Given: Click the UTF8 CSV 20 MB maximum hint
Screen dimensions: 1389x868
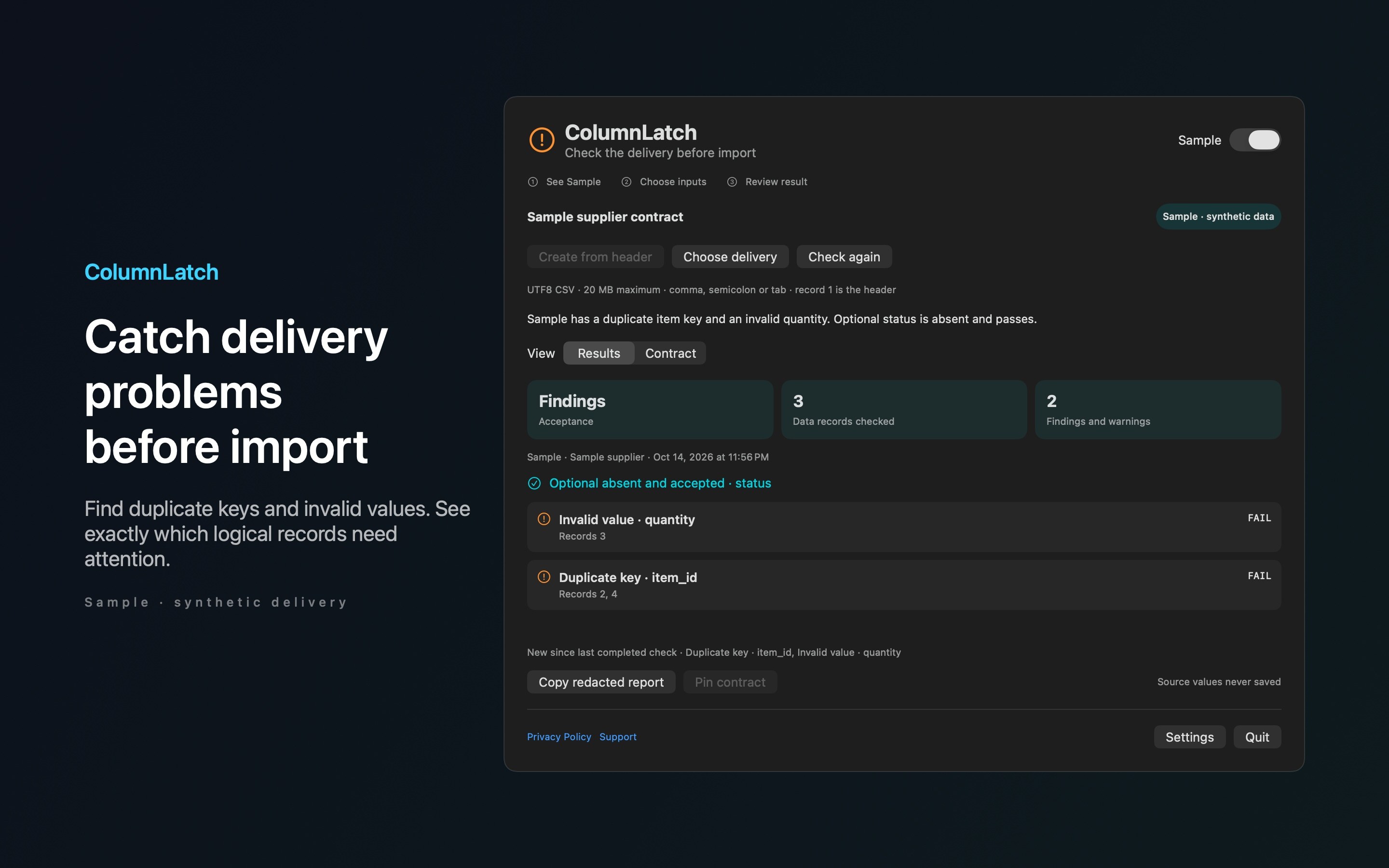Looking at the screenshot, I should [x=711, y=290].
